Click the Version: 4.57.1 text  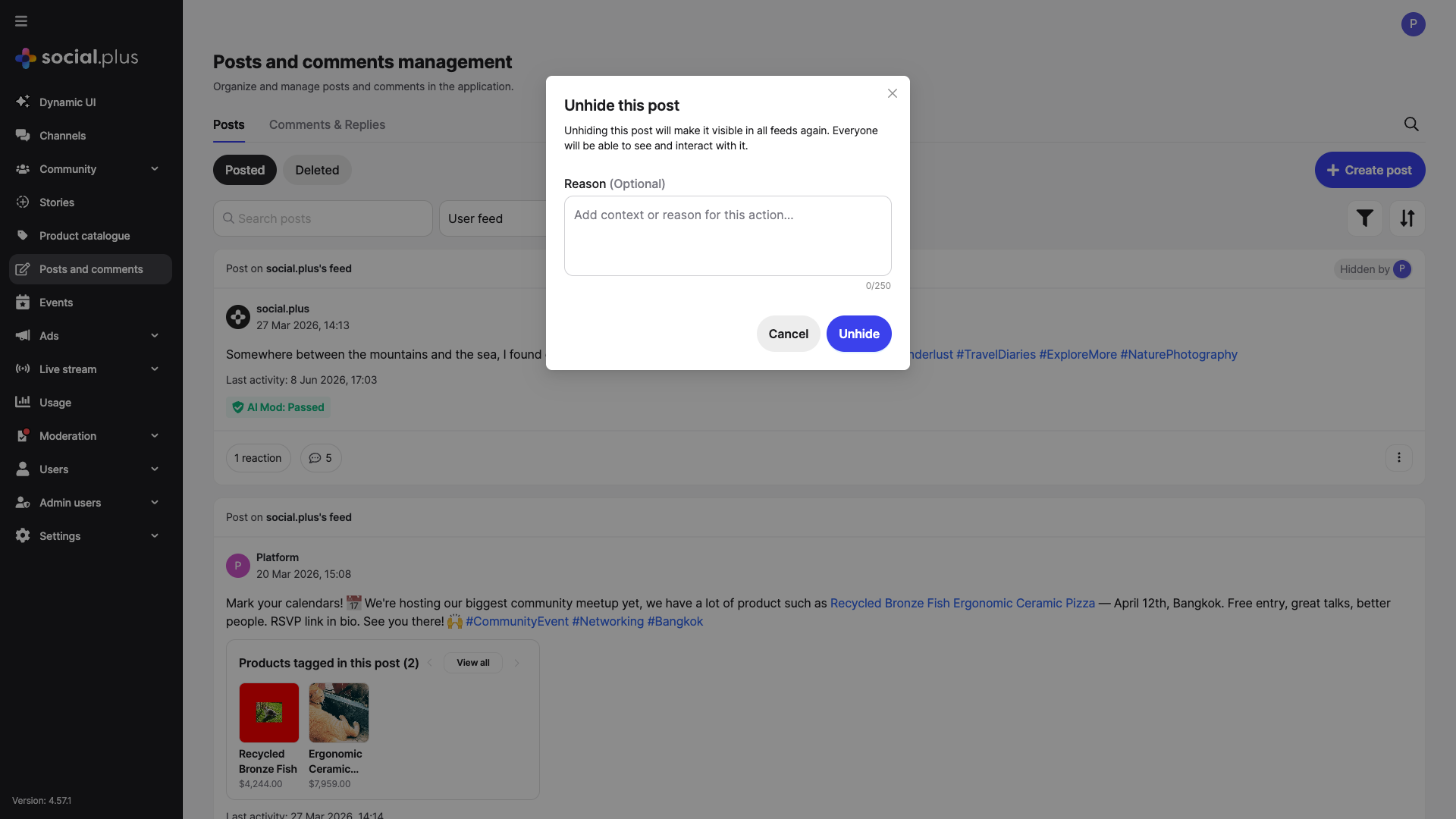coord(42,801)
